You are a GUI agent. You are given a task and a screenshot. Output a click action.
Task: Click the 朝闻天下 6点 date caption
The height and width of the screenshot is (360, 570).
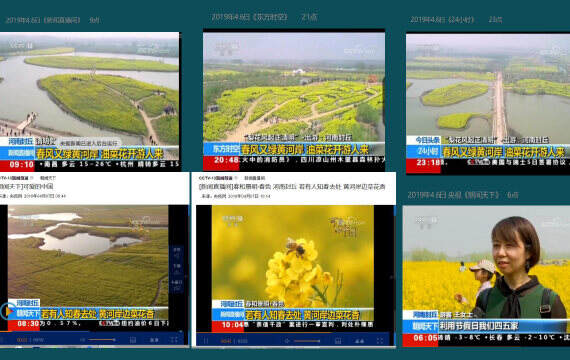point(463,195)
